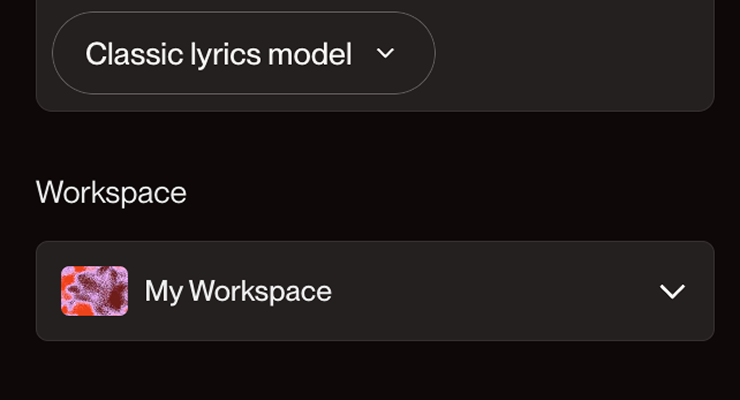Select the My Workspace name text
The width and height of the screenshot is (740, 400).
pos(238,291)
